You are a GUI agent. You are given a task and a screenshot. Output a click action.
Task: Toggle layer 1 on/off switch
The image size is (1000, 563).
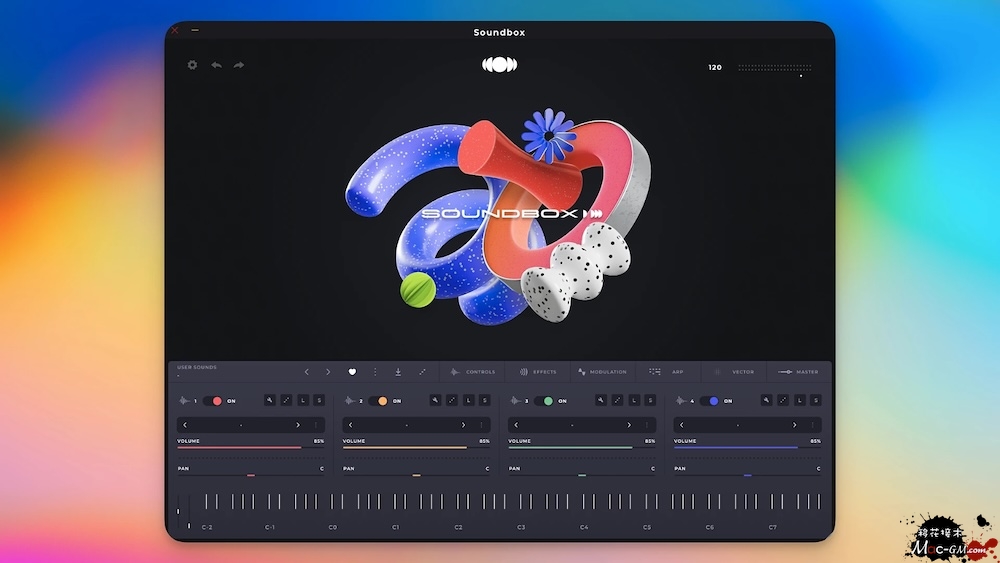[x=213, y=400]
